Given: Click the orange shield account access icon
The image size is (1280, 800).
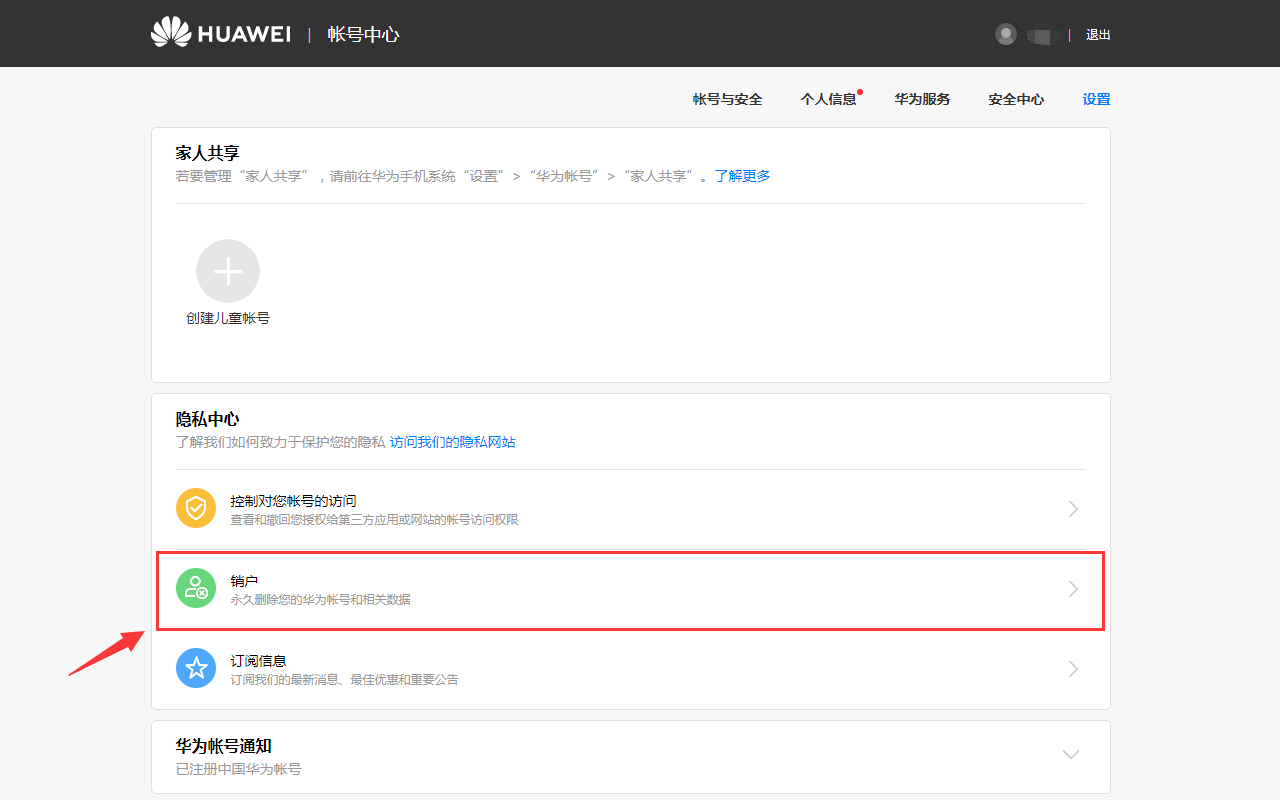Looking at the screenshot, I should (x=196, y=508).
